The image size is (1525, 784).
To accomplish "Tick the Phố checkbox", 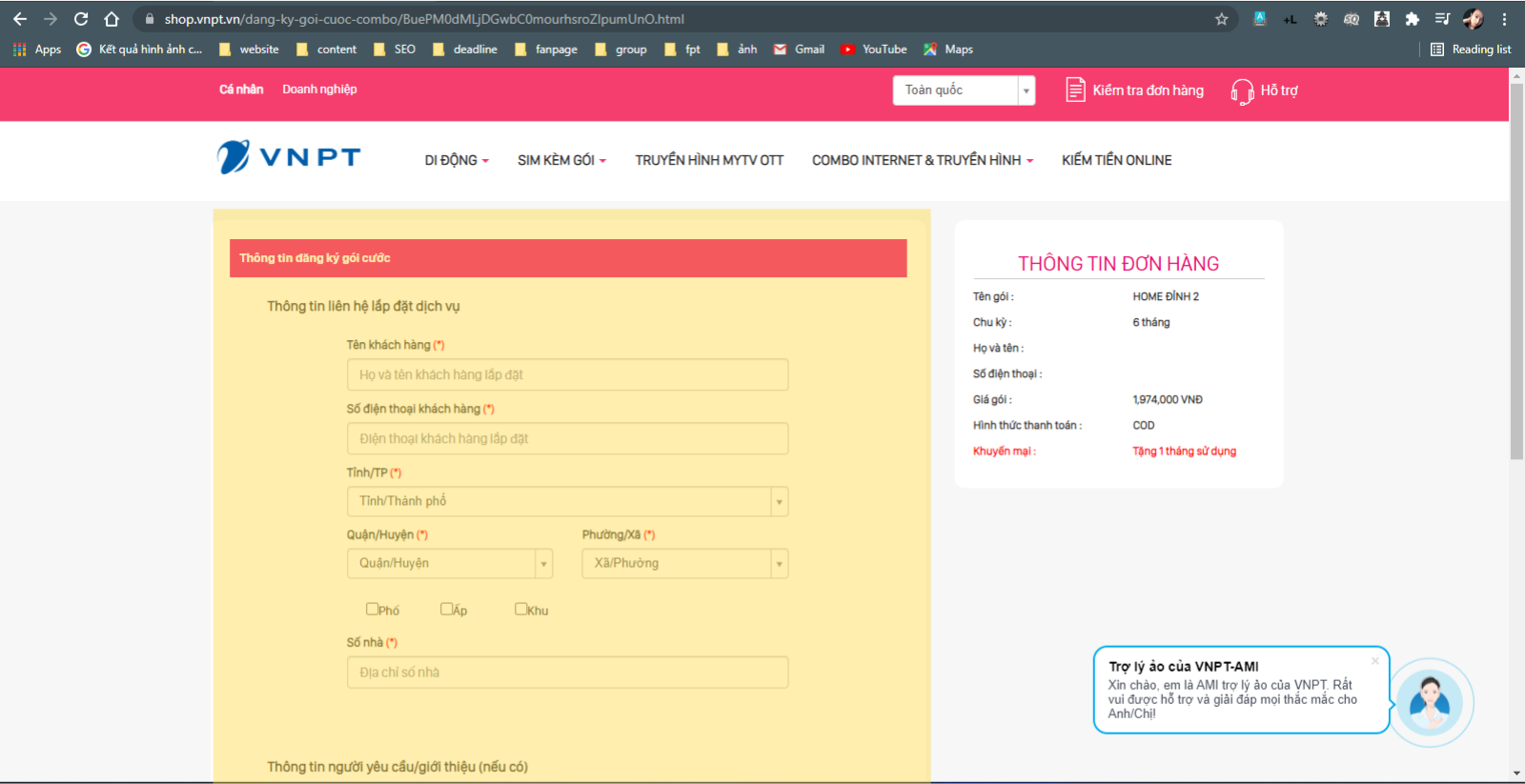I will pyautogui.click(x=373, y=609).
